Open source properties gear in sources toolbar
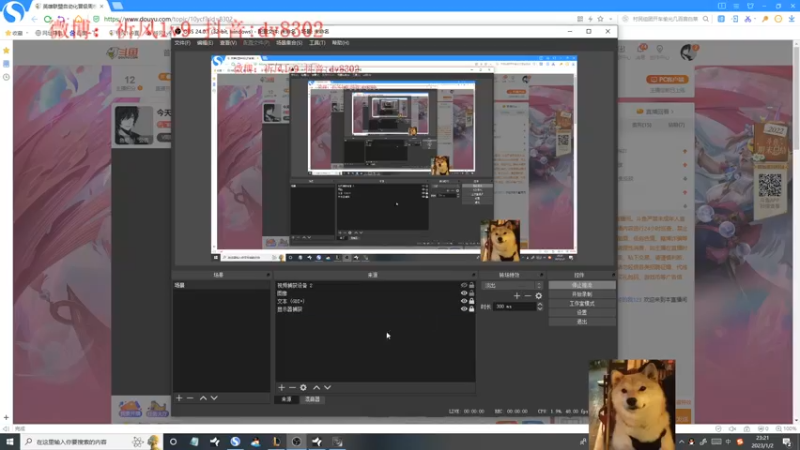The image size is (800, 450). tap(303, 388)
